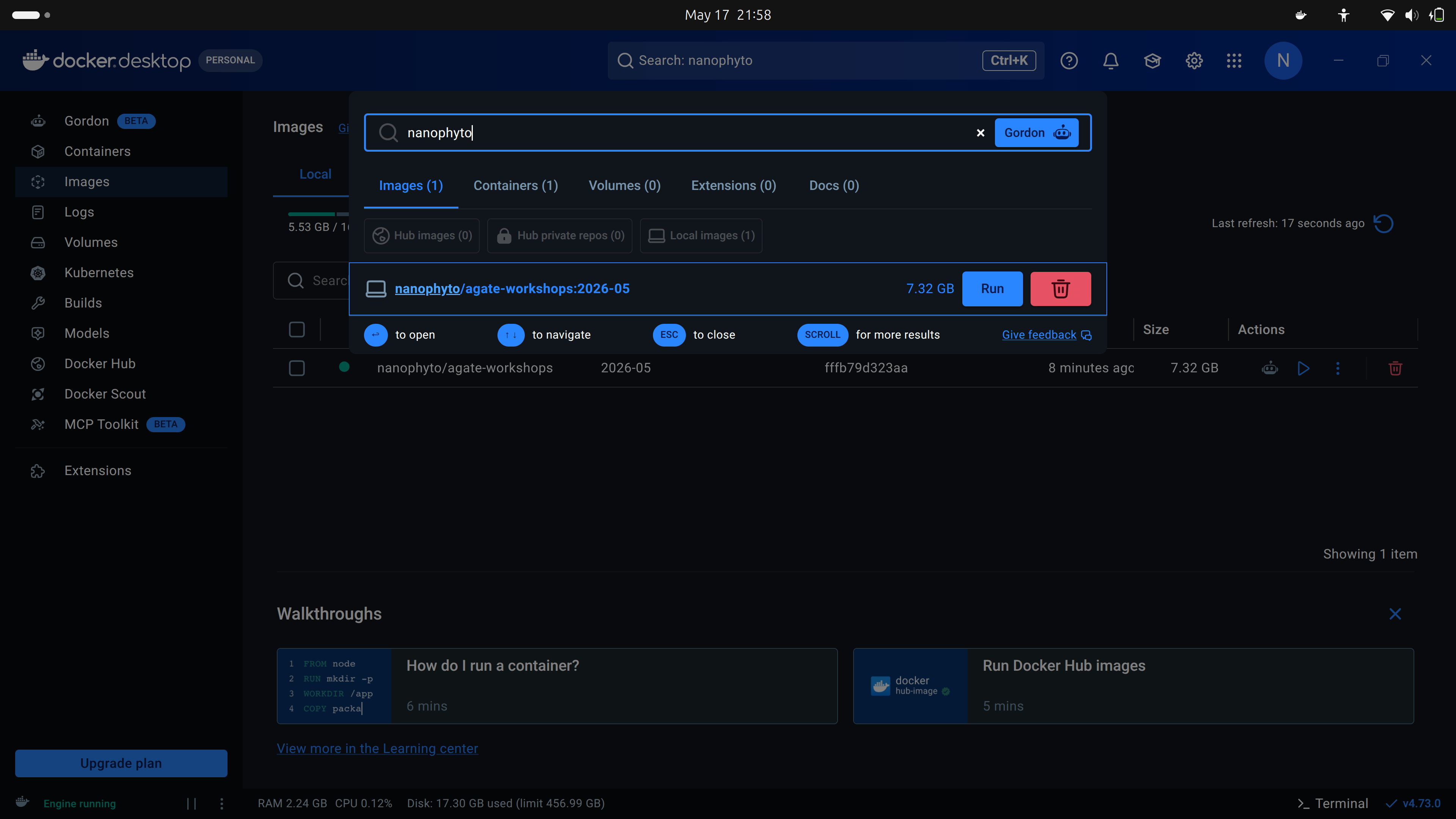Open MCP Toolkit section

click(x=121, y=425)
